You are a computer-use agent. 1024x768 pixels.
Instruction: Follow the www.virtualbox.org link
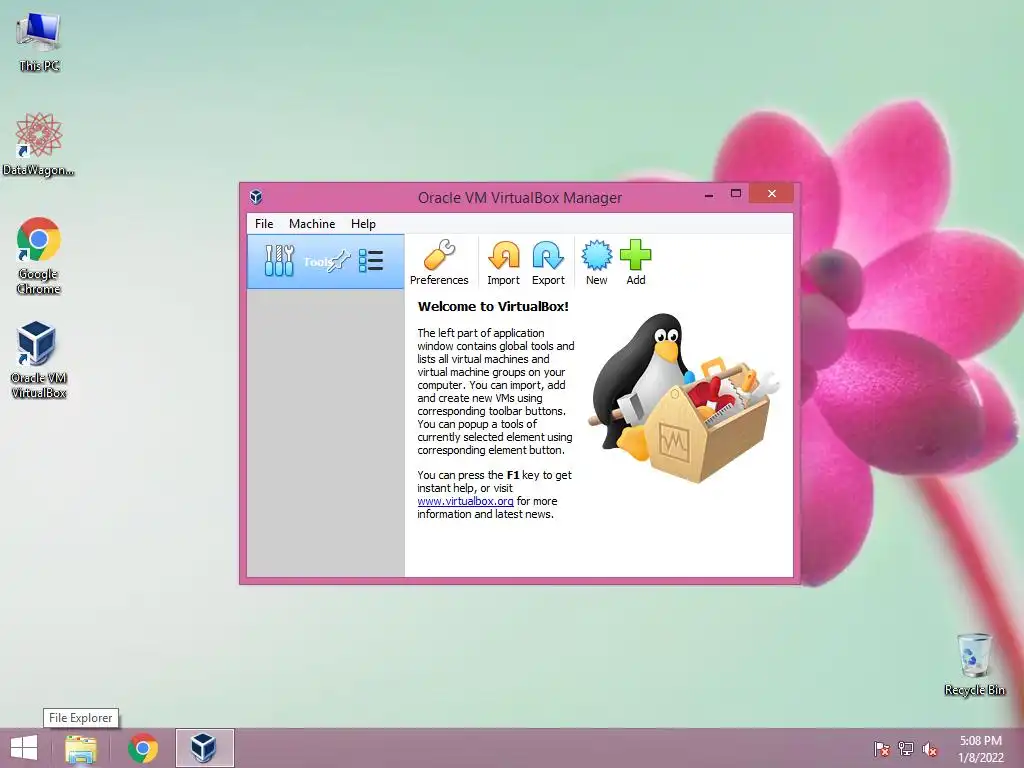(x=465, y=501)
